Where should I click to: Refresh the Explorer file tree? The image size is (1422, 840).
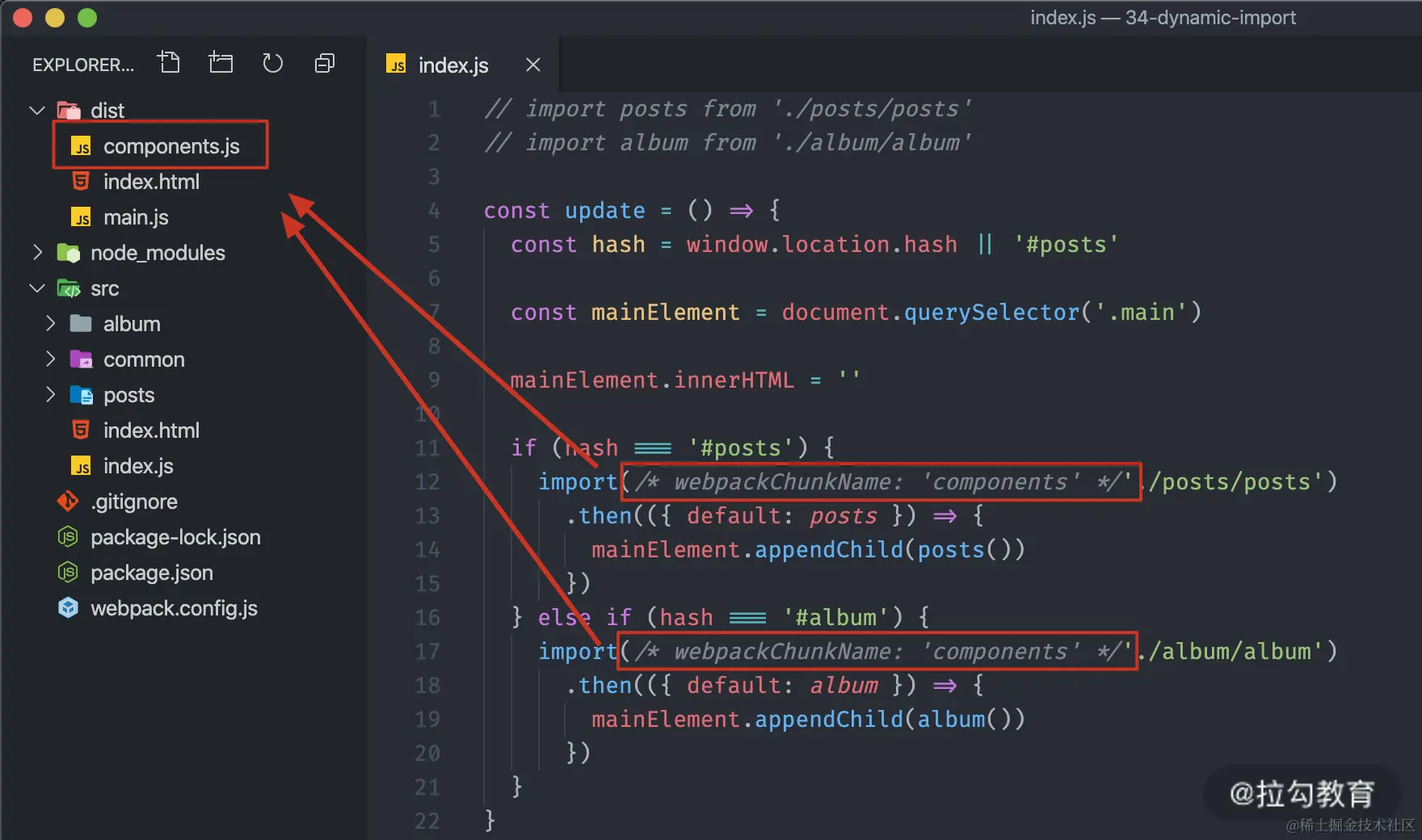pos(272,63)
